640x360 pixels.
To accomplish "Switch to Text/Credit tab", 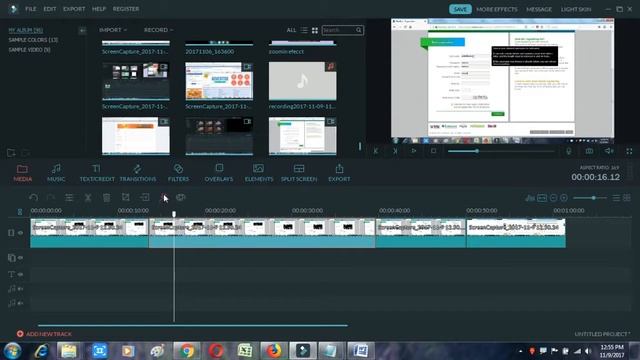I will coord(97,173).
